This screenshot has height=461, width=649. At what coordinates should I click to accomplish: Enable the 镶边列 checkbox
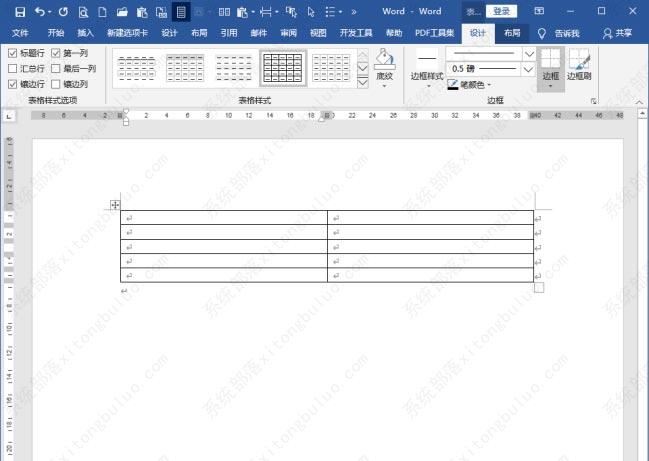(56, 85)
